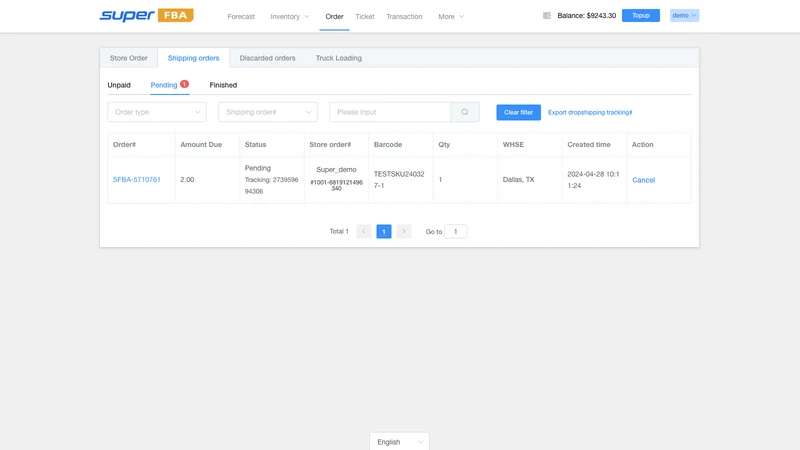Click the SuperFBA logo
800x450 pixels.
[146, 15]
